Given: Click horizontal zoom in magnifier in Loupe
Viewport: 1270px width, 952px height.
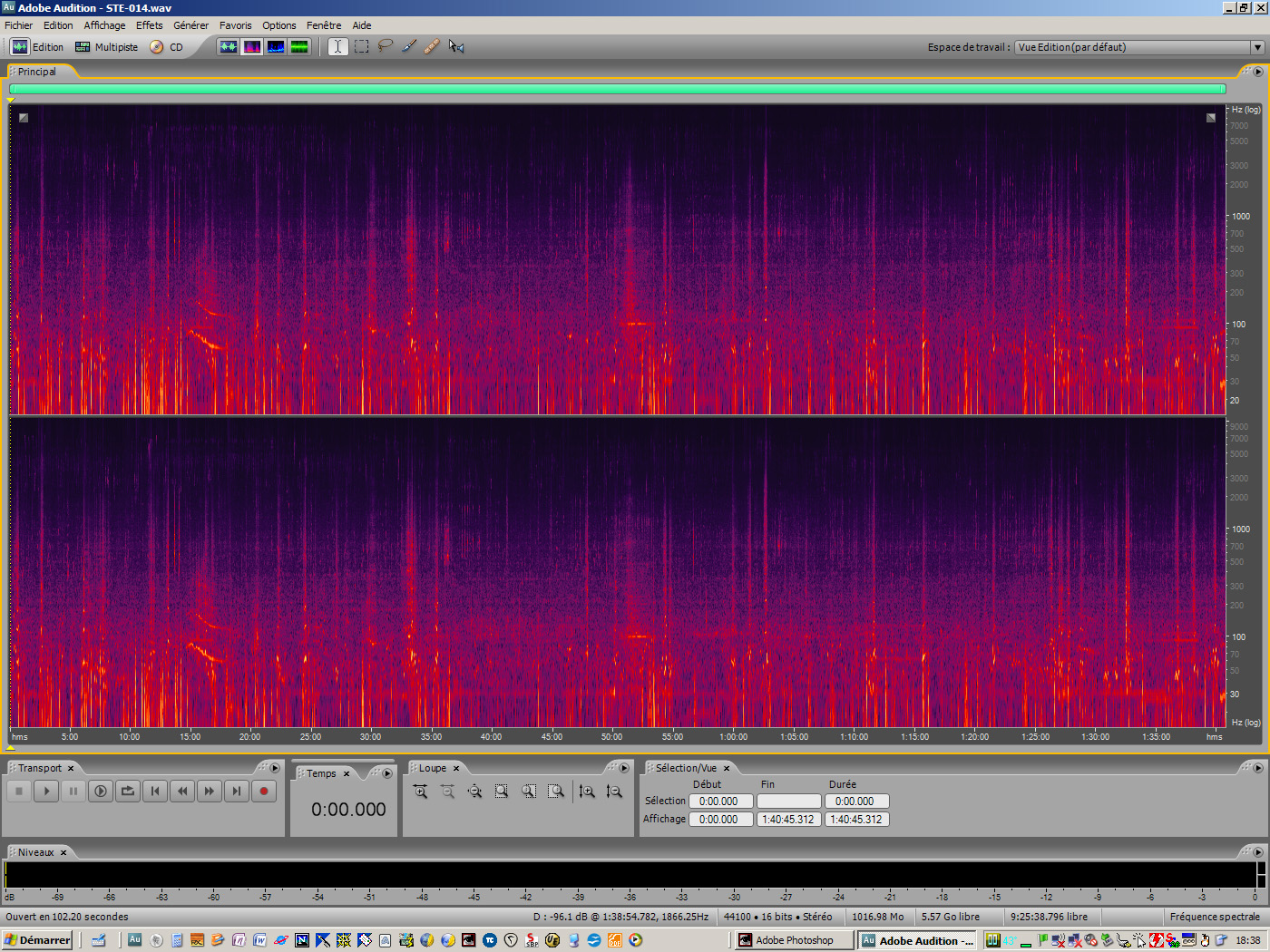Looking at the screenshot, I should pos(420,792).
